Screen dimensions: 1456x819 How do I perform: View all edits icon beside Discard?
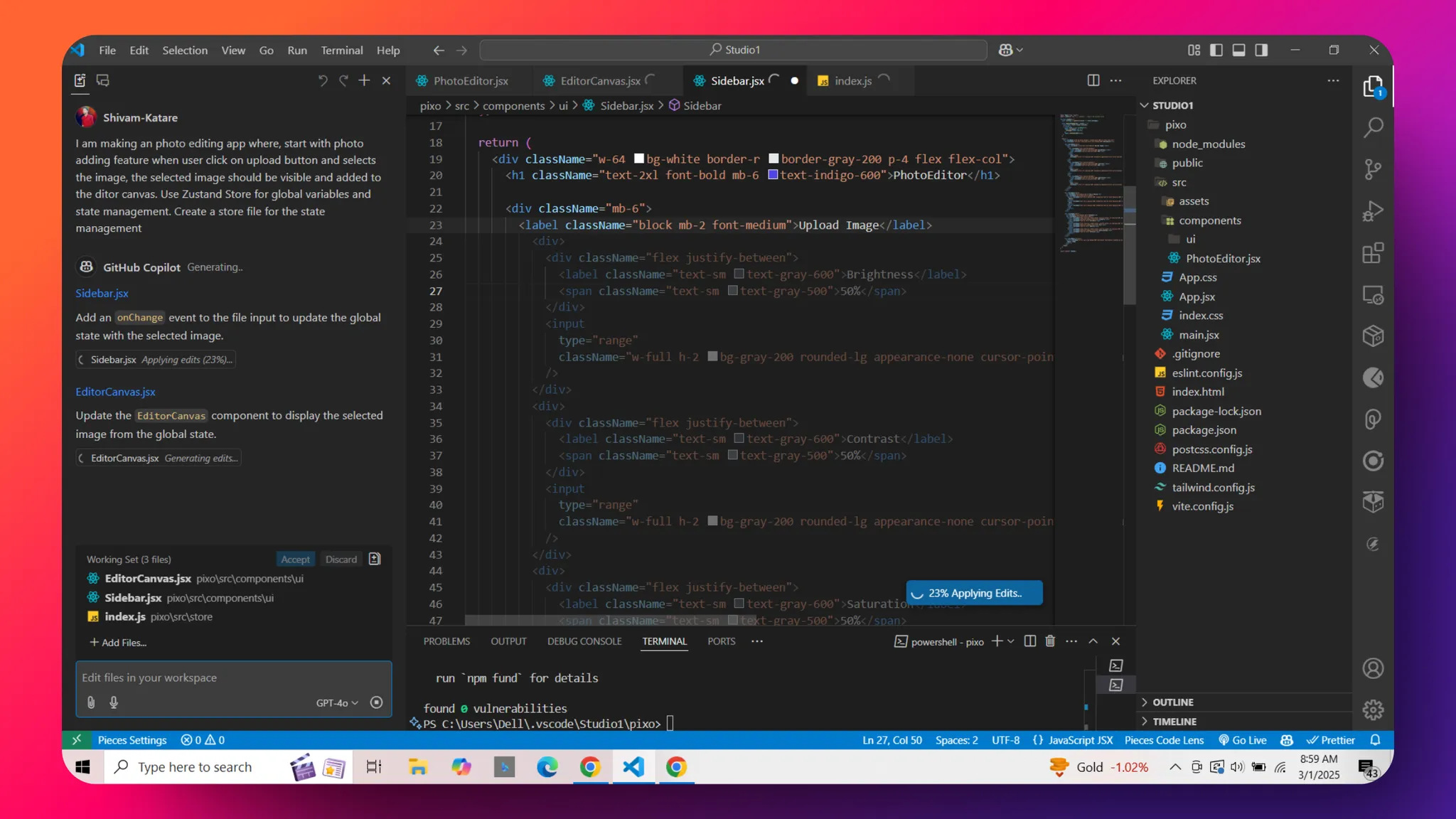pyautogui.click(x=375, y=559)
